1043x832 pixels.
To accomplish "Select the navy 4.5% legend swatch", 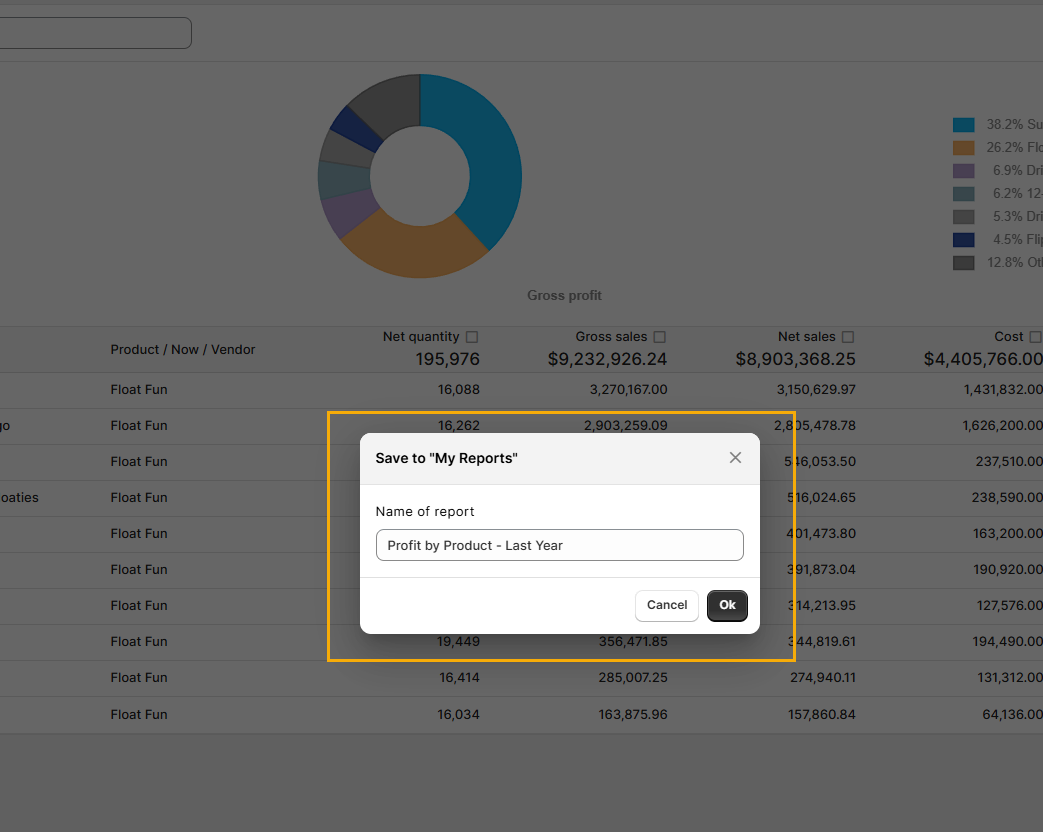I will click(x=963, y=240).
